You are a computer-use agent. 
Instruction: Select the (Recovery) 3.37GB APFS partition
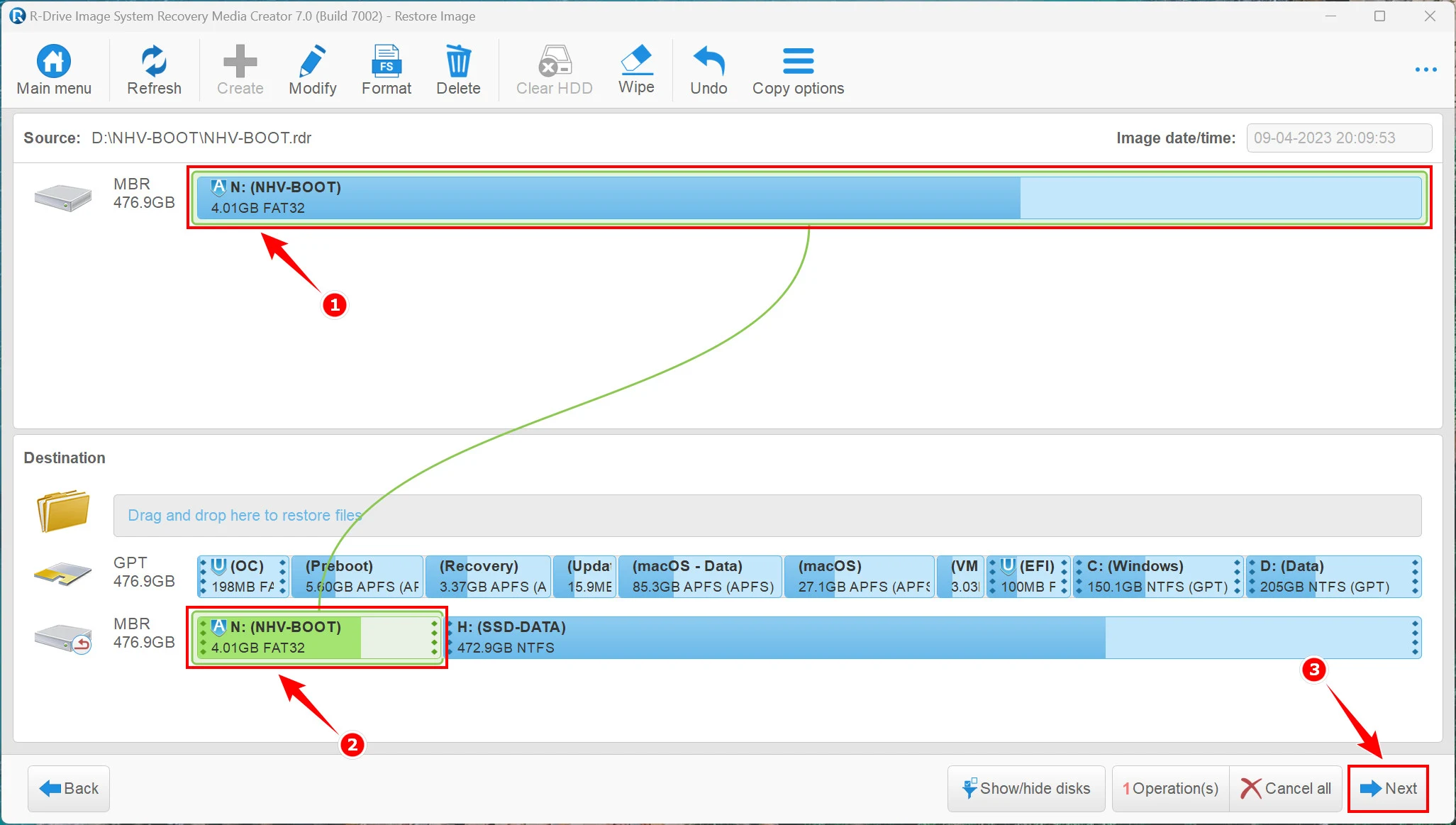pyautogui.click(x=488, y=577)
